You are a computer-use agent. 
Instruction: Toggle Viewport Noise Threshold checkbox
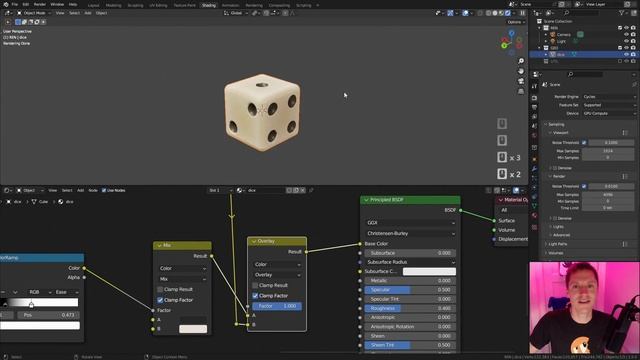[x=584, y=142]
